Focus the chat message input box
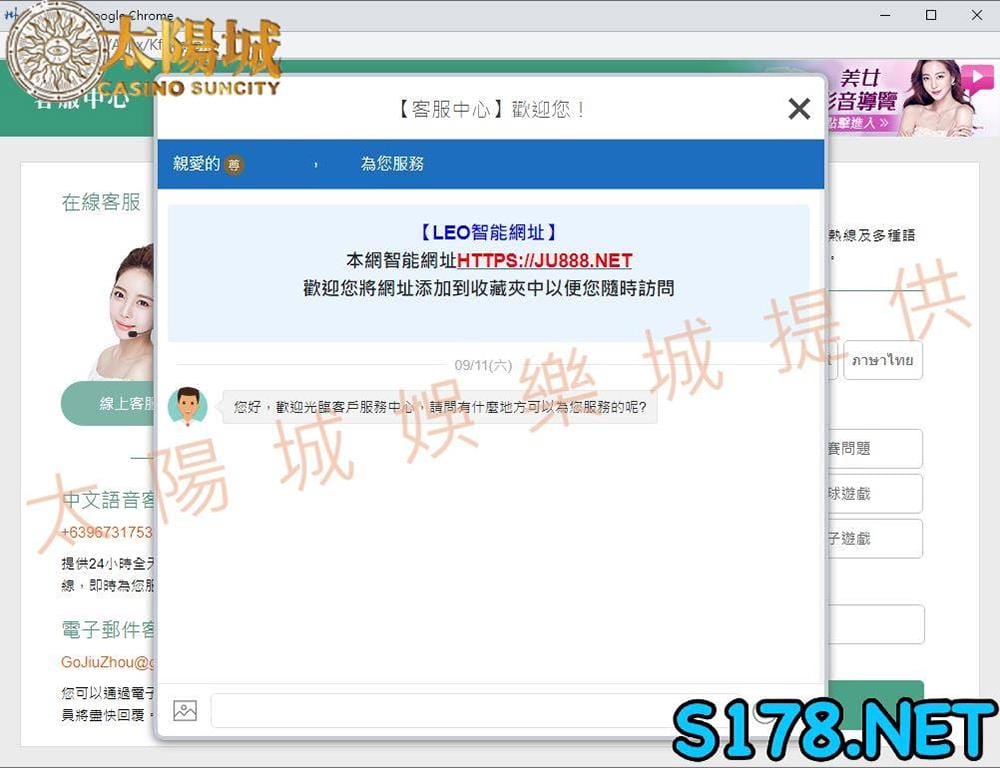 point(478,710)
